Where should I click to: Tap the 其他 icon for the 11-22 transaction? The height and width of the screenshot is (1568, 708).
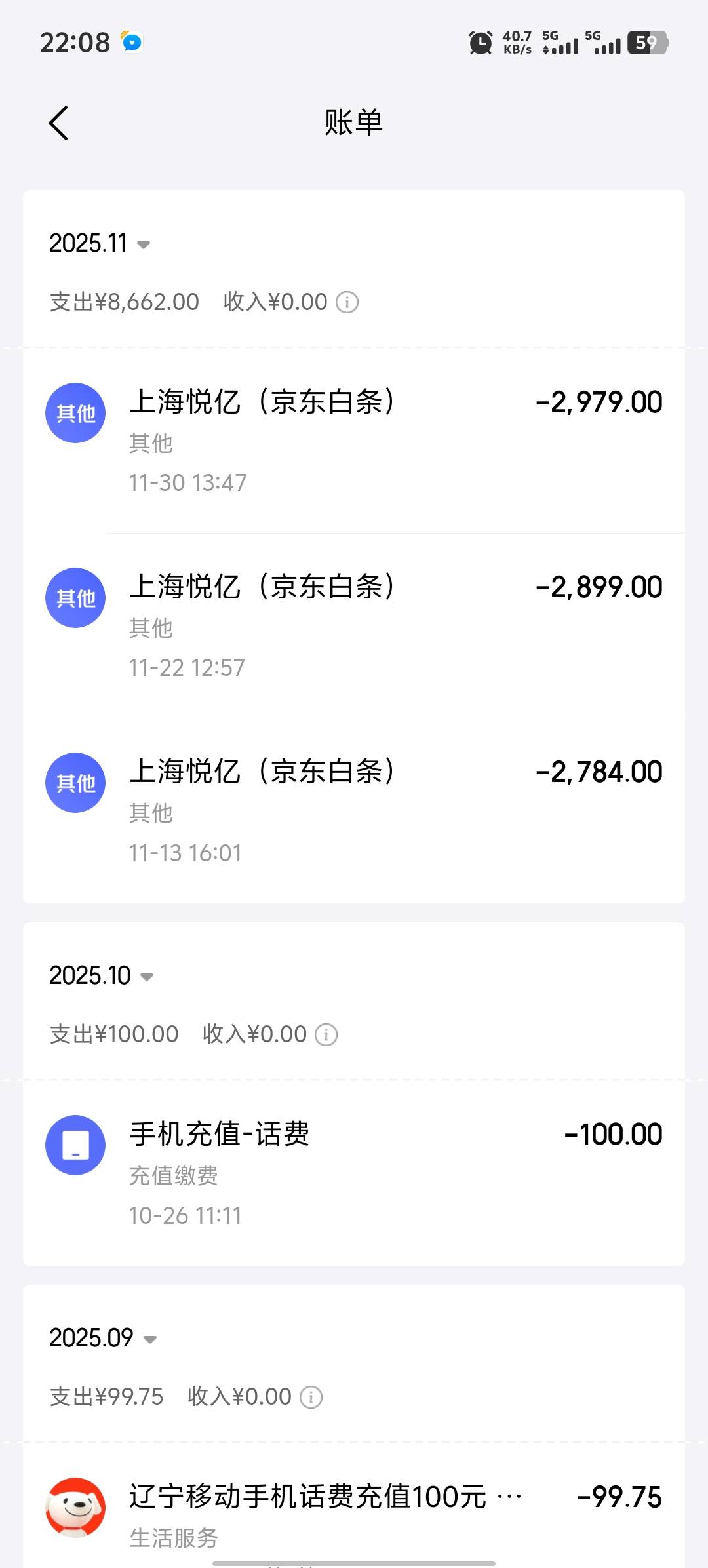pos(75,598)
